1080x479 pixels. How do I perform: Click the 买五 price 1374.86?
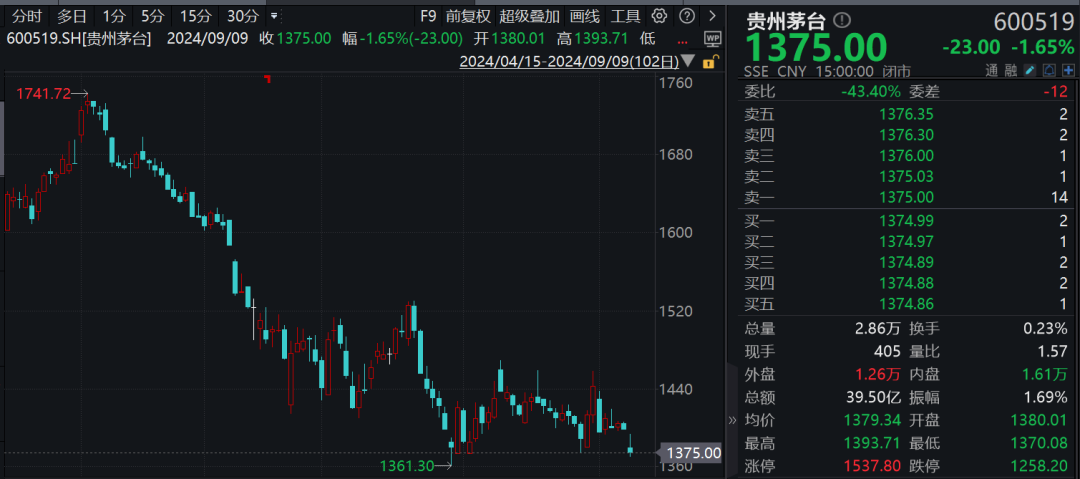tap(906, 303)
